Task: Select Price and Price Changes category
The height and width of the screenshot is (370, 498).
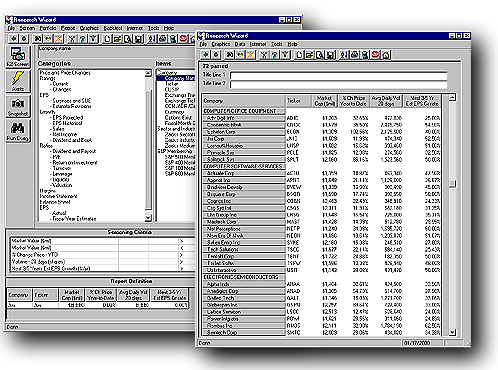Action: pyautogui.click(x=65, y=73)
